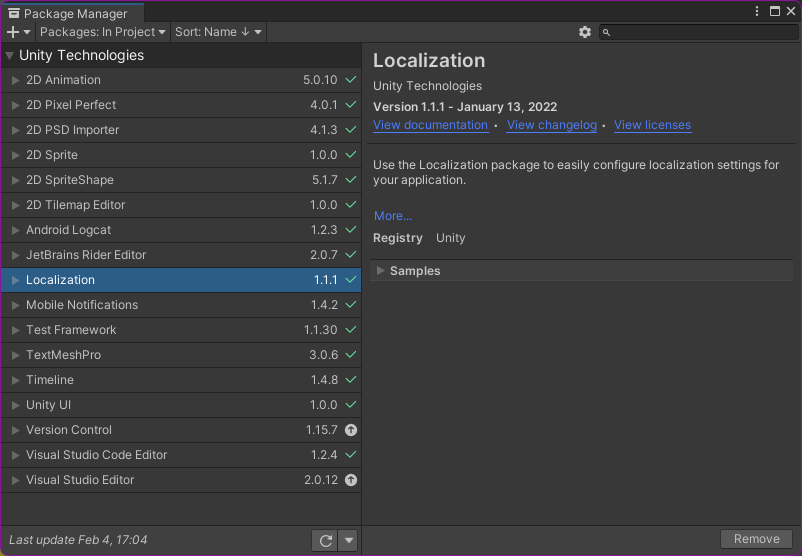The width and height of the screenshot is (802, 556).
Task: Click the installed checkmark for Localization
Action: pos(351,280)
